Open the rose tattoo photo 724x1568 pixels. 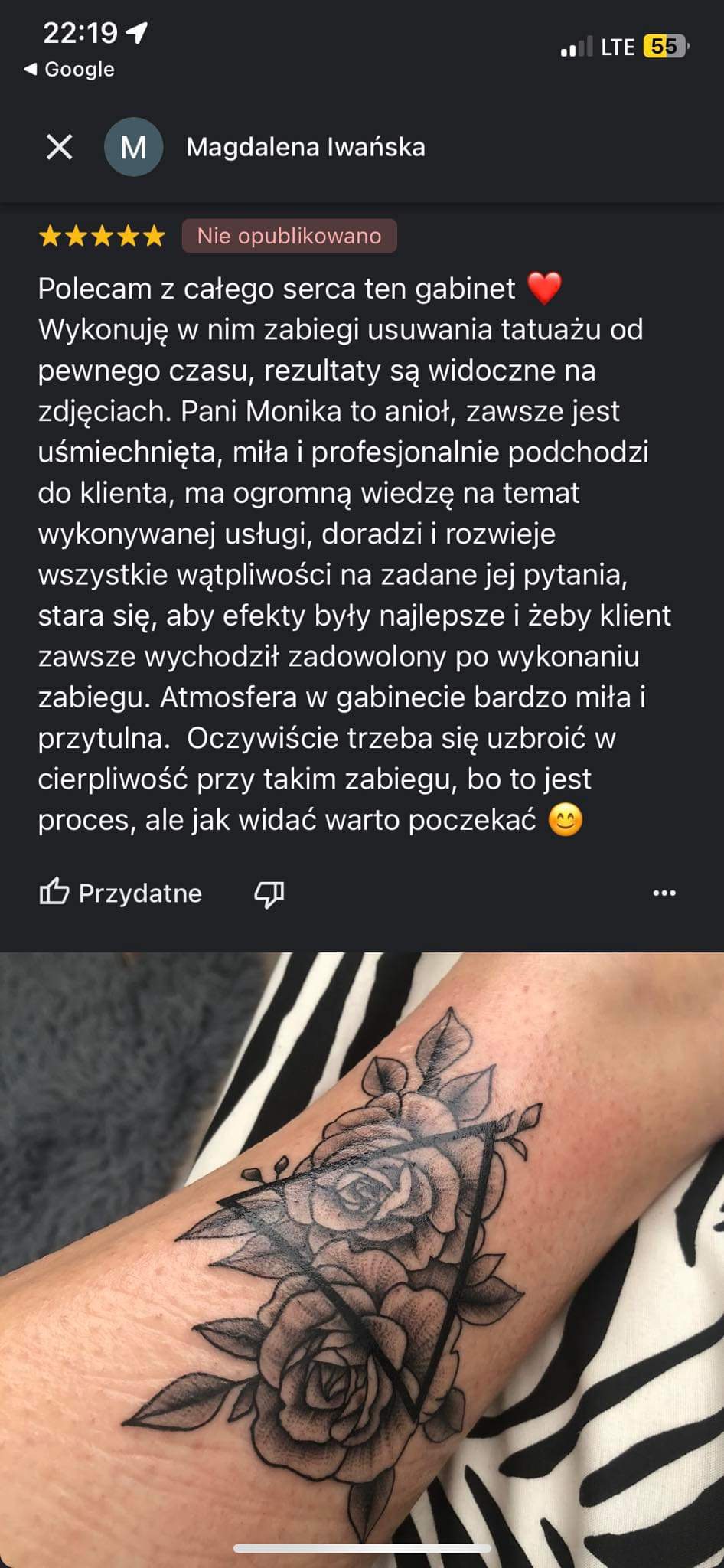coord(362,1259)
